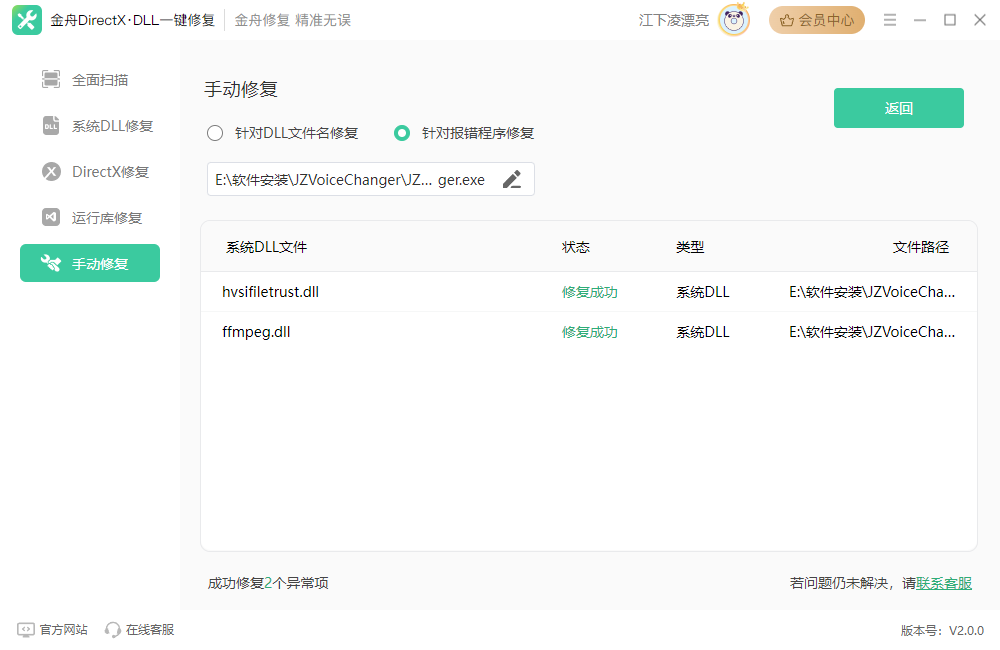Click the 运行库修复 icon in sidebar
The width and height of the screenshot is (1000, 650).
click(51, 218)
